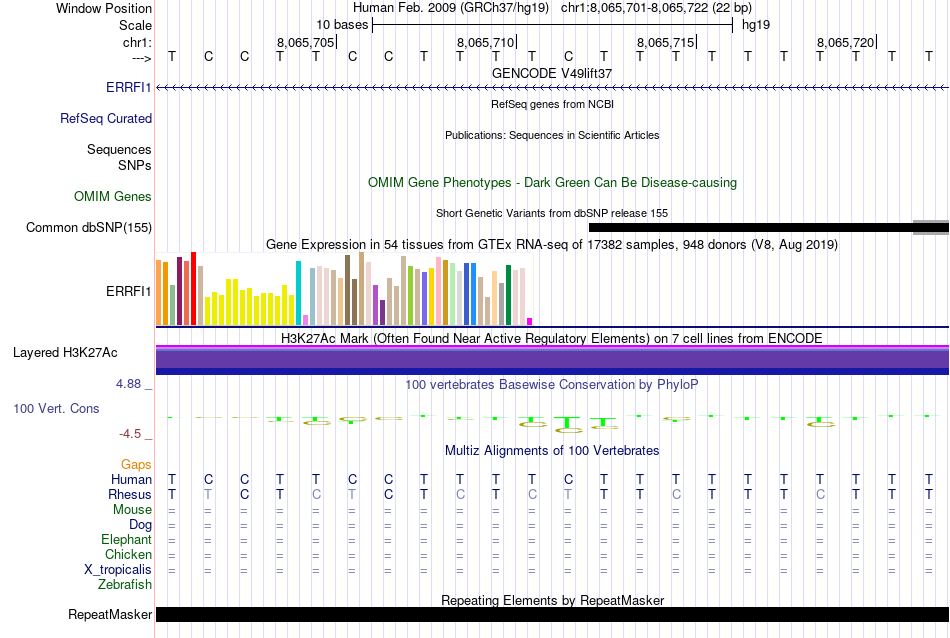Open the 100 Vert. Cons label
950x638 pixels.
(x=56, y=408)
